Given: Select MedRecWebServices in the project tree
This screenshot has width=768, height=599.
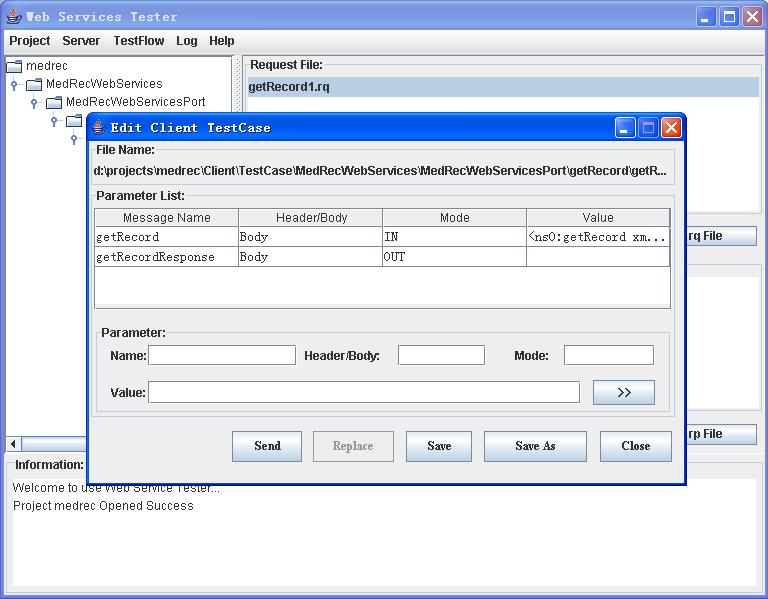Looking at the screenshot, I should pyautogui.click(x=104, y=84).
